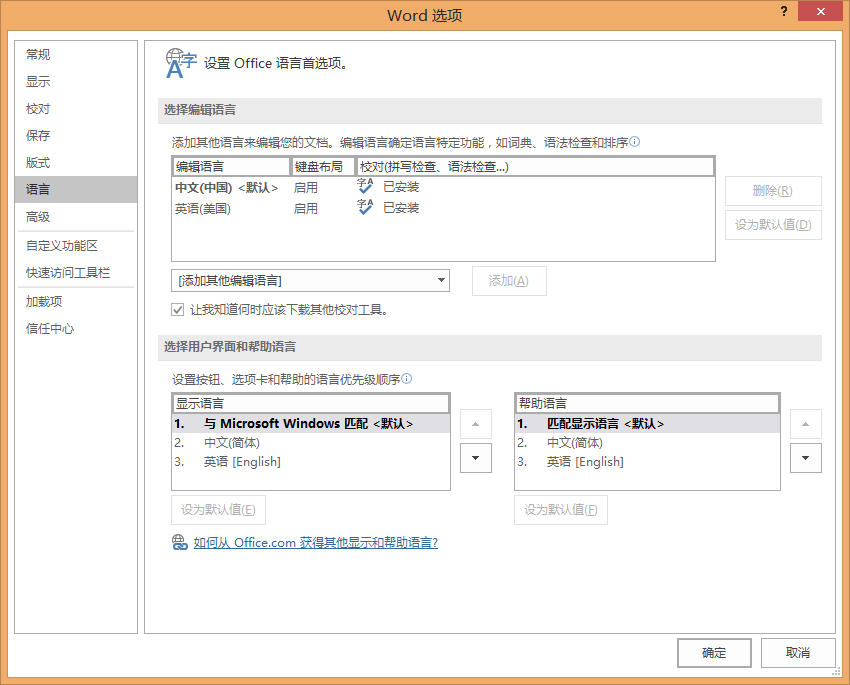Click the info icon beside language priority text

[x=407, y=380]
